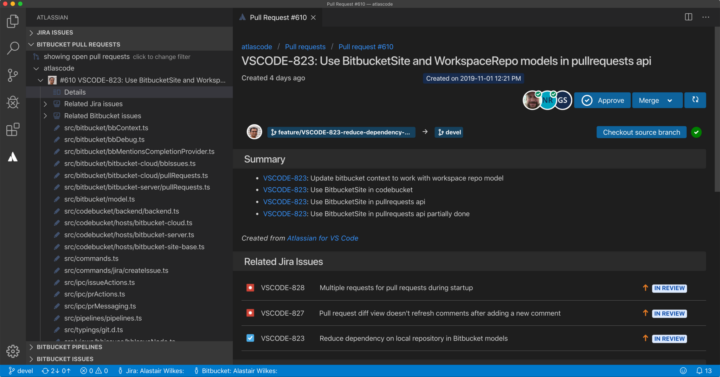Click the GS reviewer avatar
The width and height of the screenshot is (720, 377).
pos(563,100)
